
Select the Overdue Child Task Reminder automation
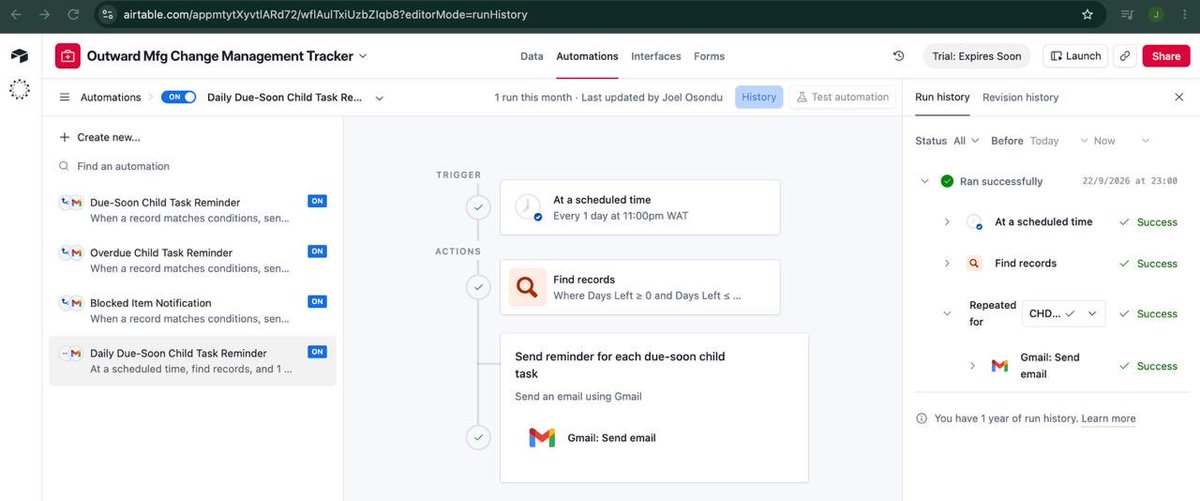click(193, 260)
